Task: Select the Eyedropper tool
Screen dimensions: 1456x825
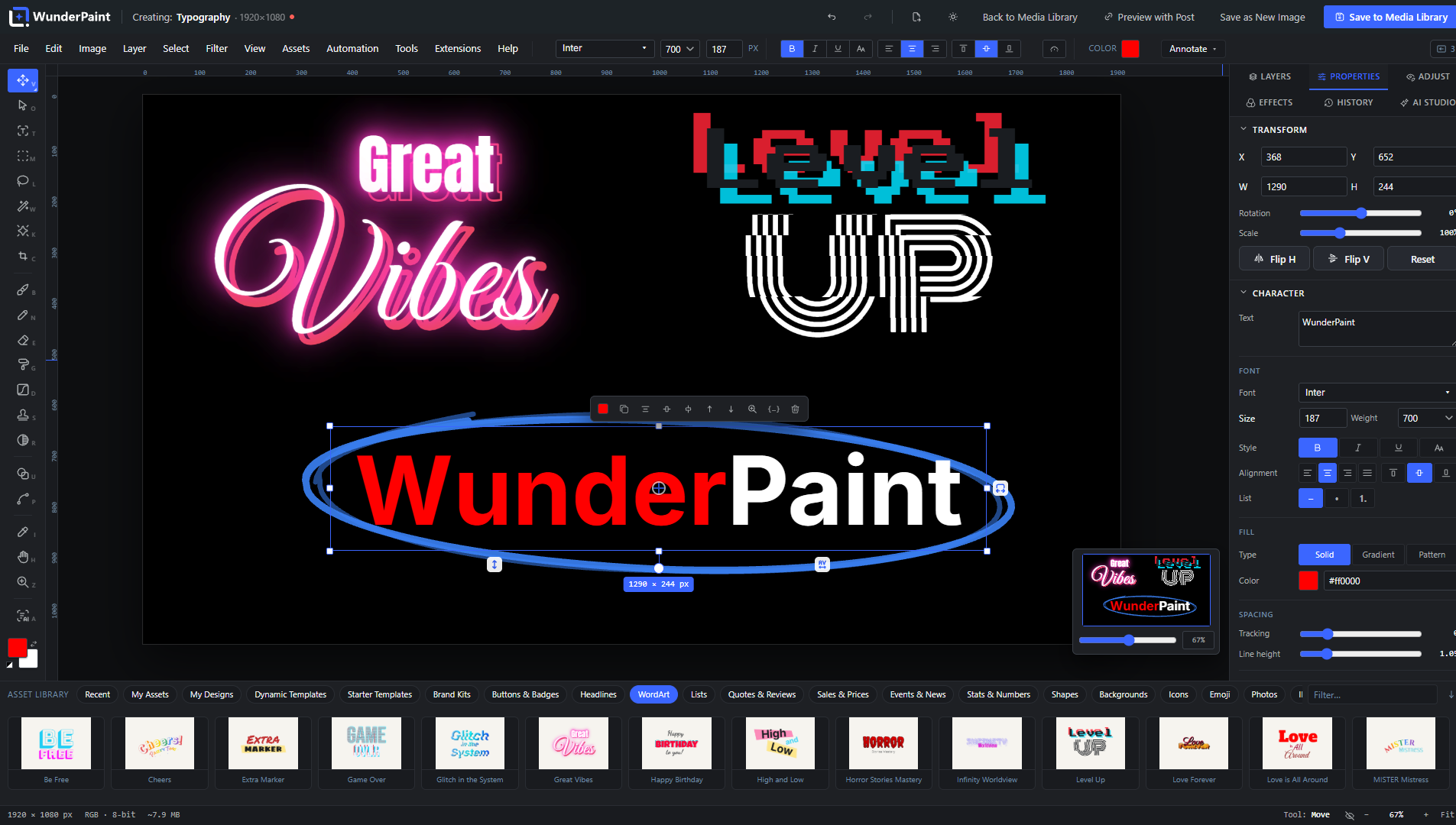Action: coord(23,532)
